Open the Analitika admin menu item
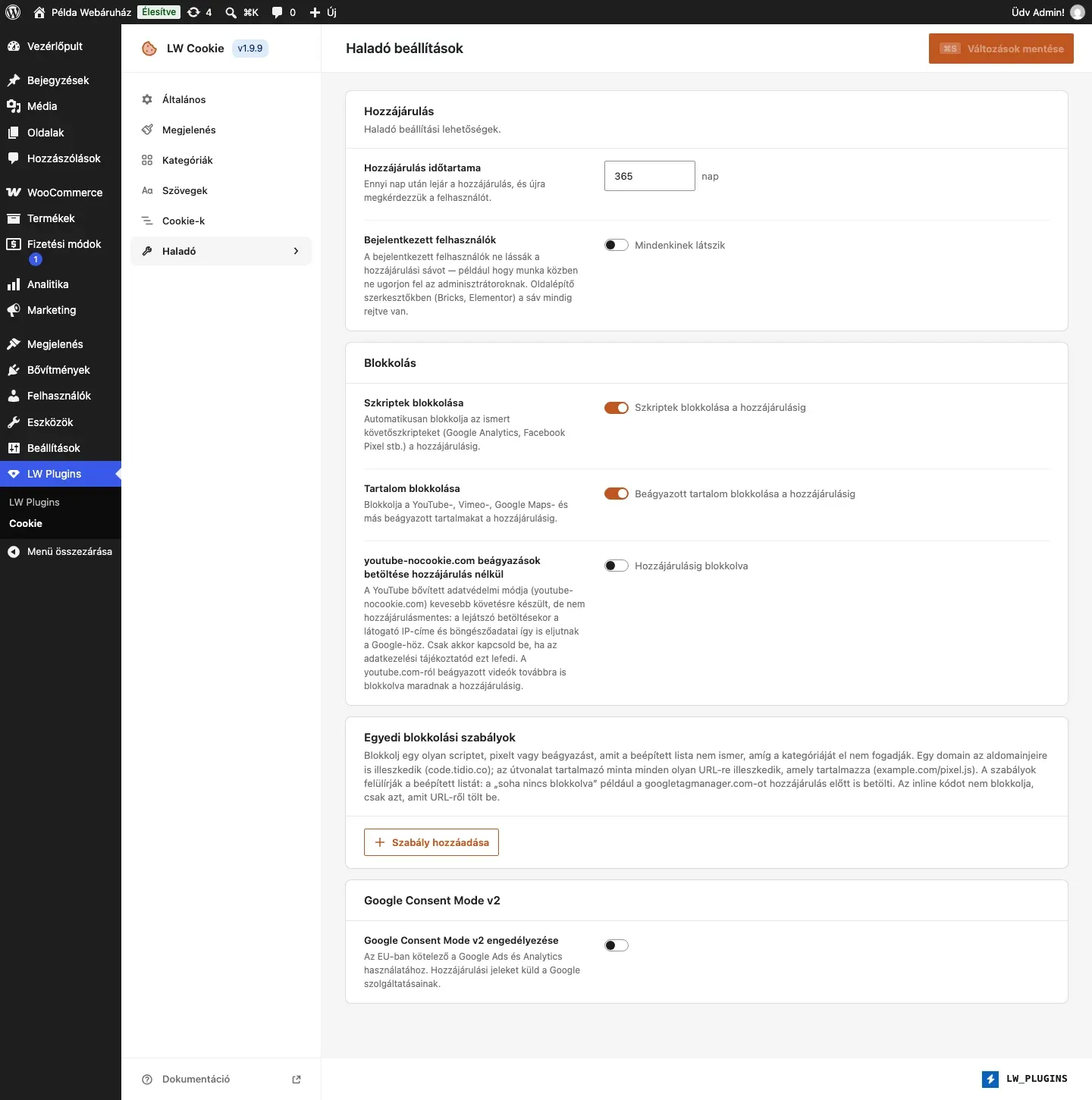The image size is (1092, 1100). pyautogui.click(x=61, y=284)
